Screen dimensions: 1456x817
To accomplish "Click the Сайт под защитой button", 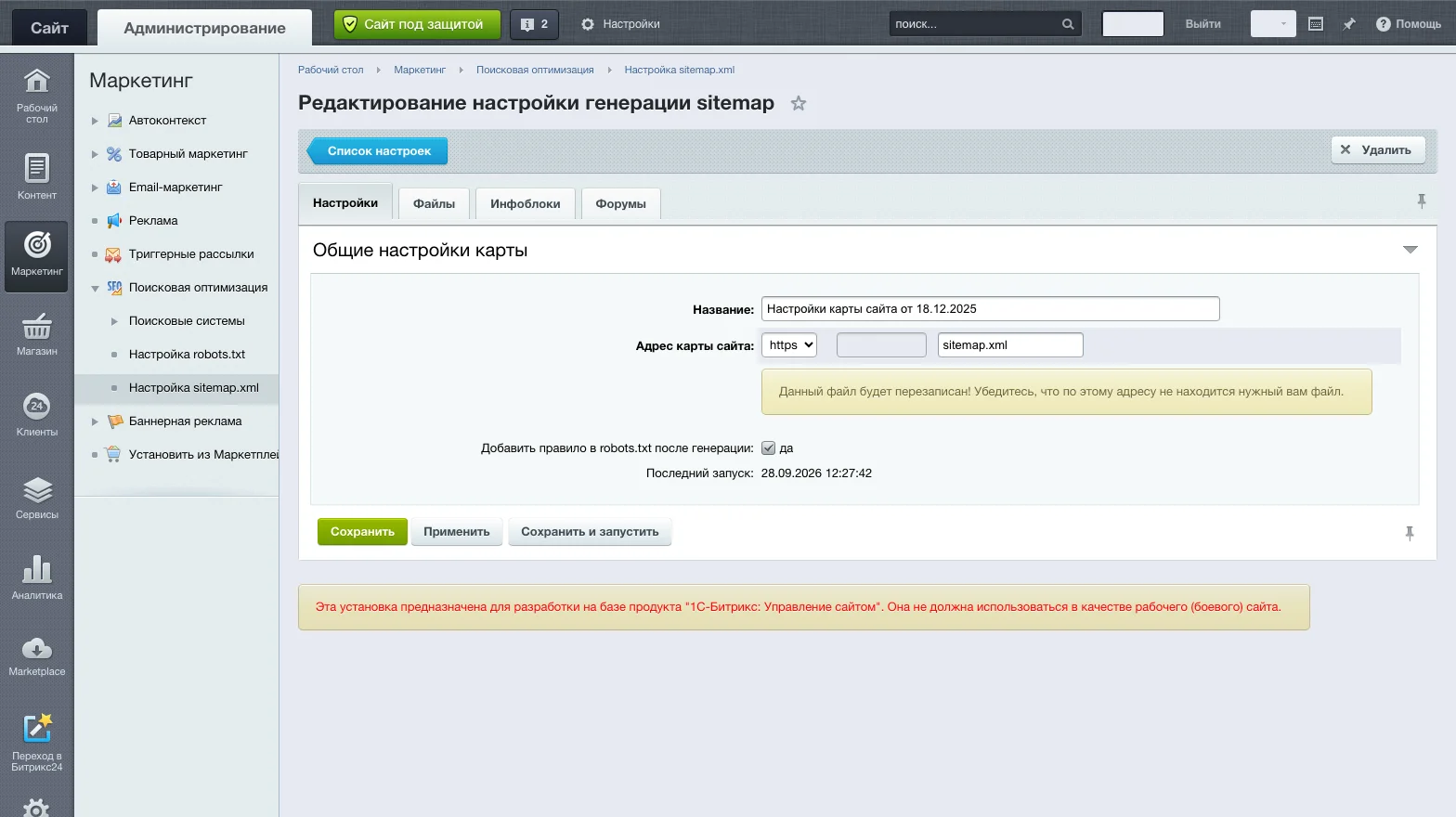I will 417,24.
